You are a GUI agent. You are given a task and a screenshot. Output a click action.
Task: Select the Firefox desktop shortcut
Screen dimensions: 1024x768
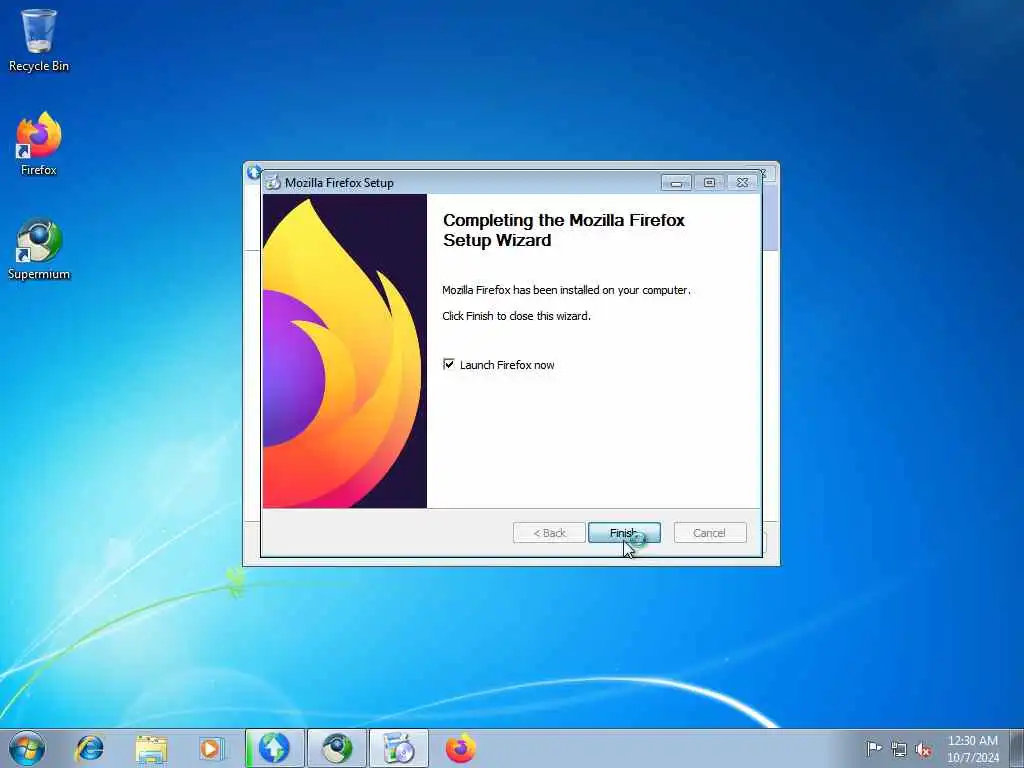click(39, 144)
